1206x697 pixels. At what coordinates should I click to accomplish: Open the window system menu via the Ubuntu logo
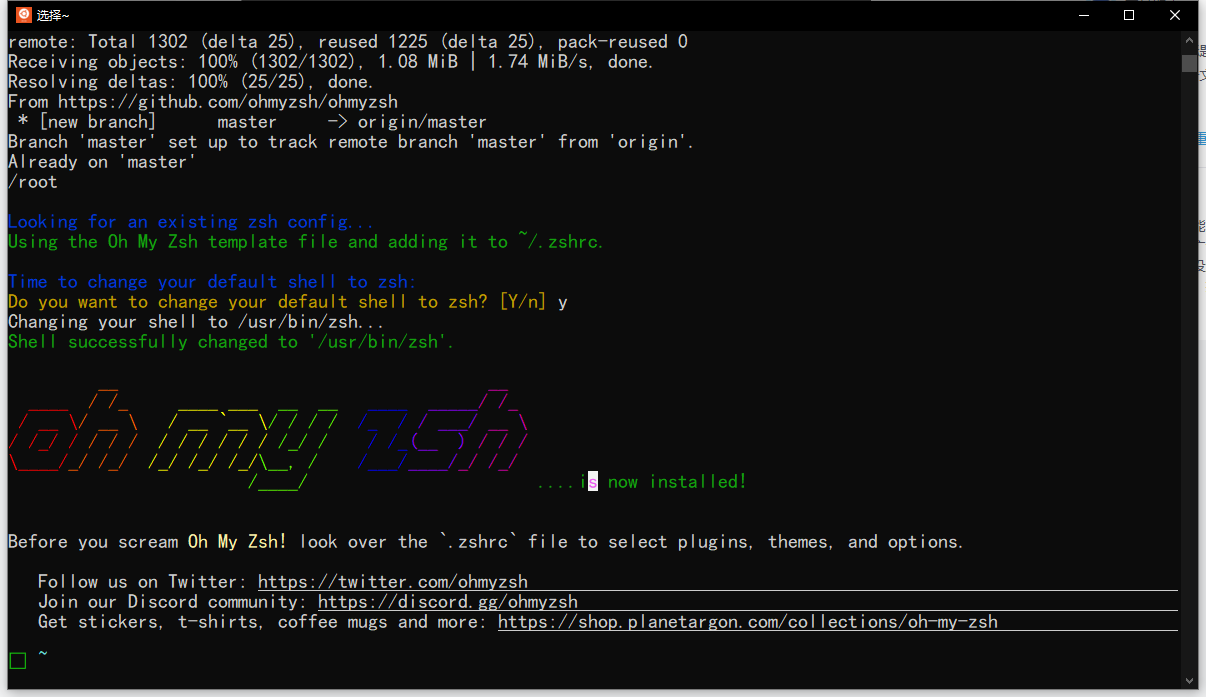(24, 14)
